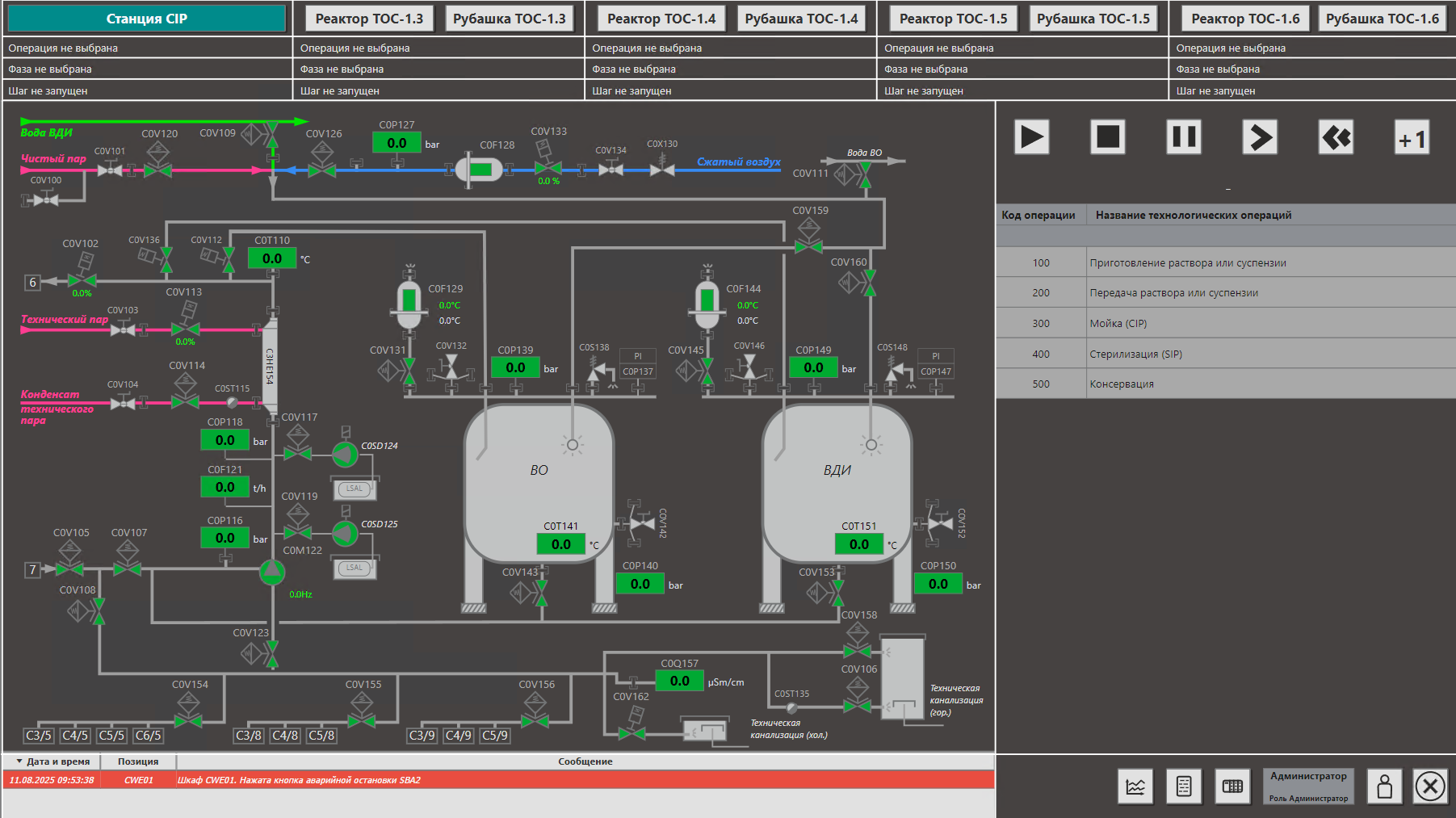Toggle valve C0V143 under BO tank
The width and height of the screenshot is (1456, 818).
click(540, 594)
